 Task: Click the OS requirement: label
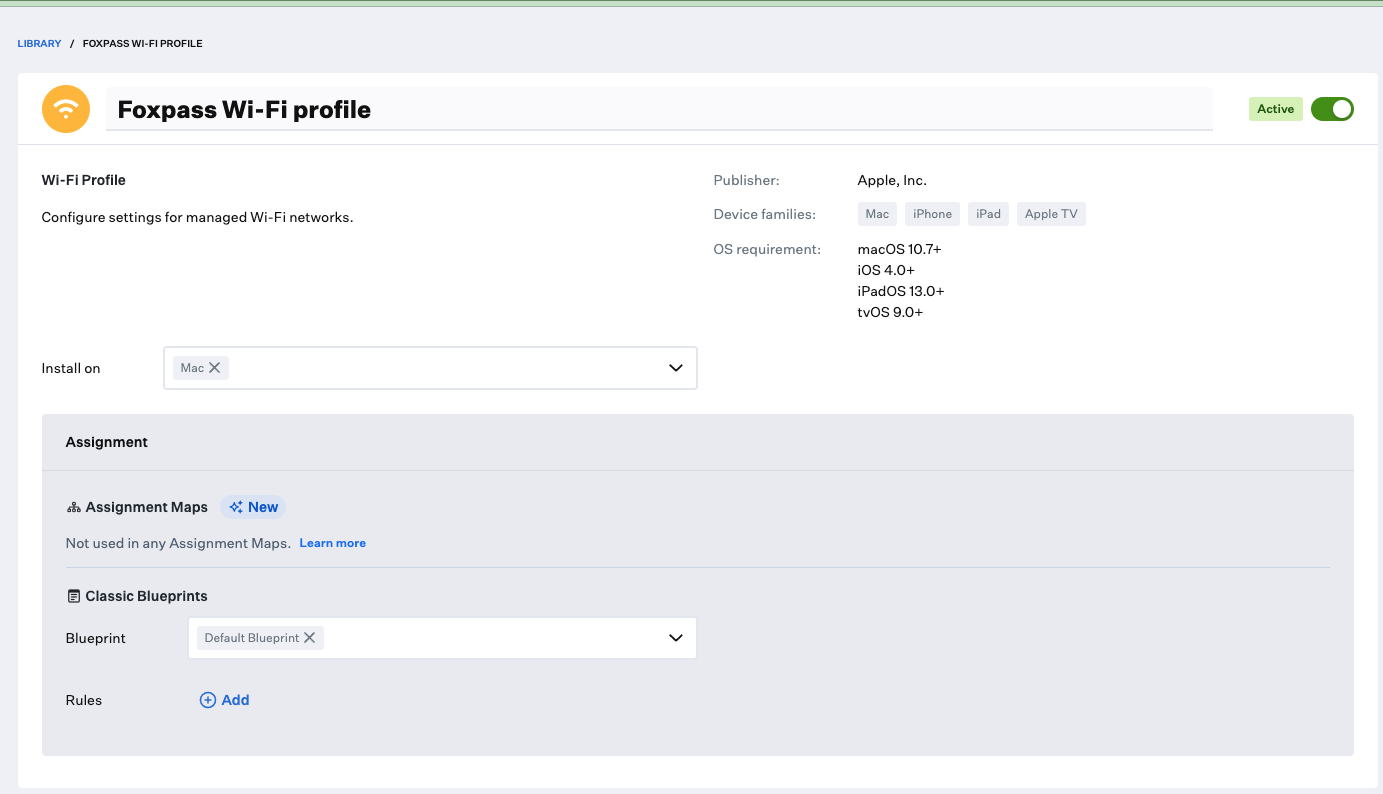tap(767, 249)
